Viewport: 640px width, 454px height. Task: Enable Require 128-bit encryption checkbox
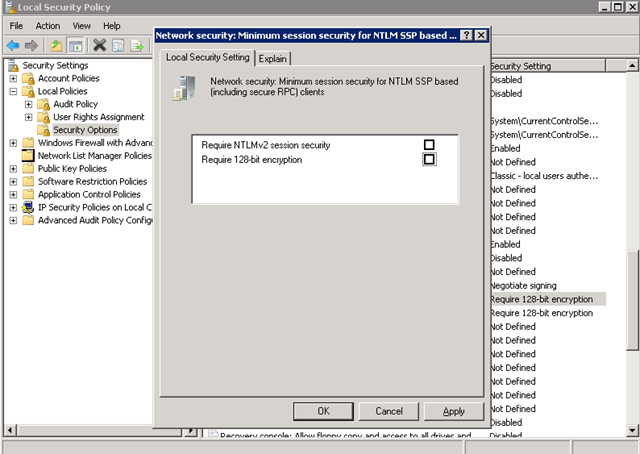(429, 159)
